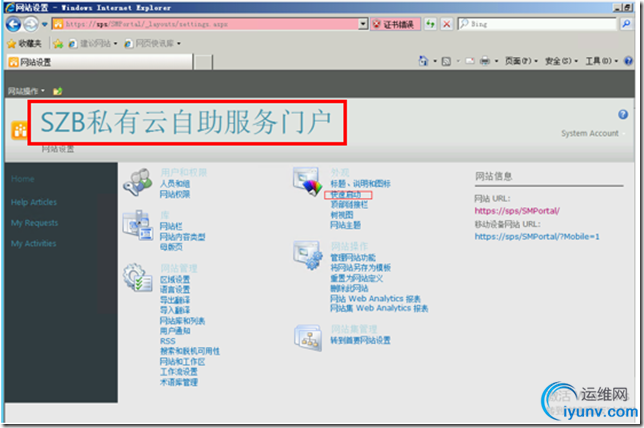The image size is (644, 428).
Task: Open the 收藏夹 favorites button
Action: click(25, 43)
